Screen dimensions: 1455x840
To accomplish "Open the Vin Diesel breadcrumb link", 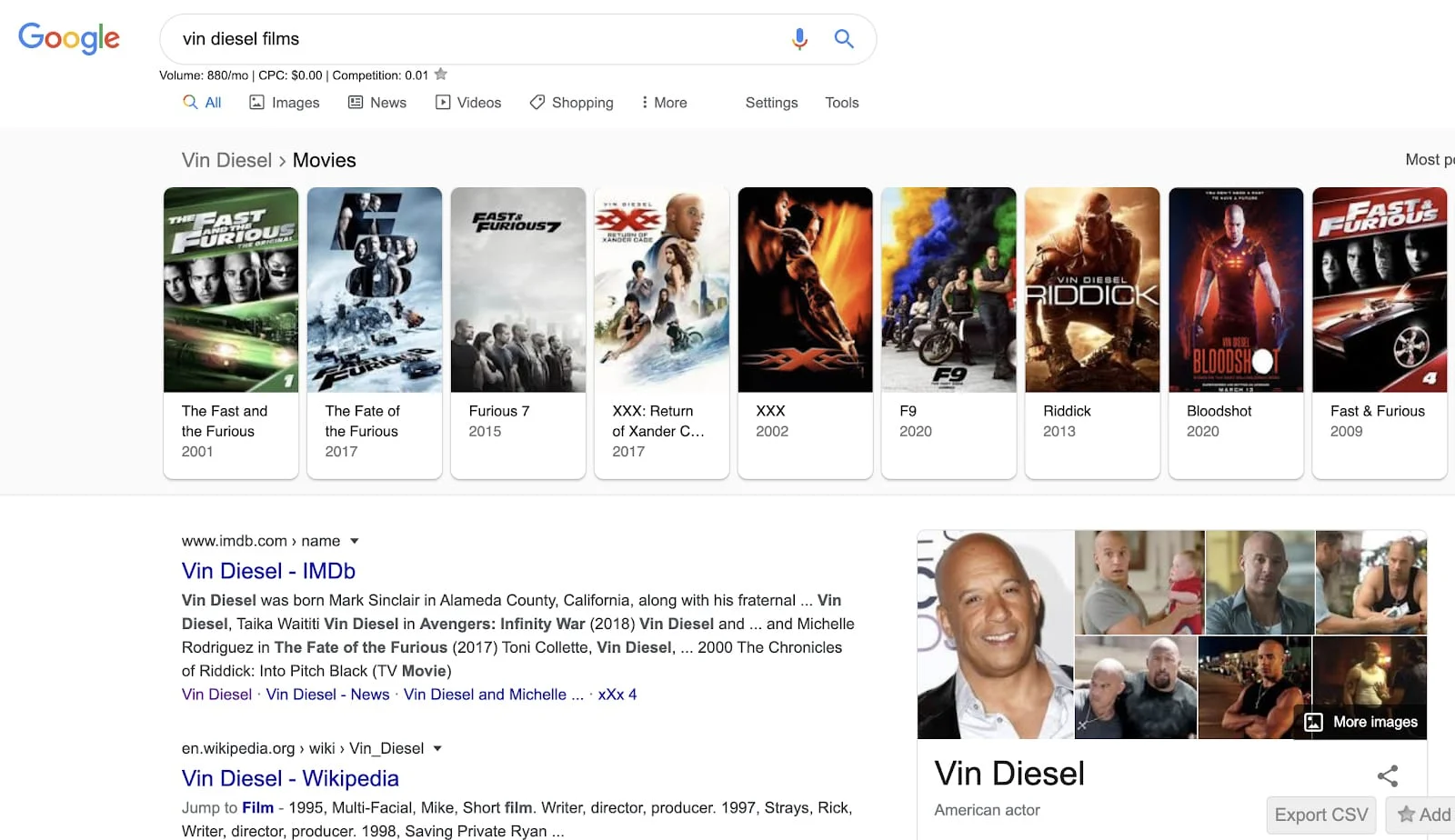I will (226, 160).
